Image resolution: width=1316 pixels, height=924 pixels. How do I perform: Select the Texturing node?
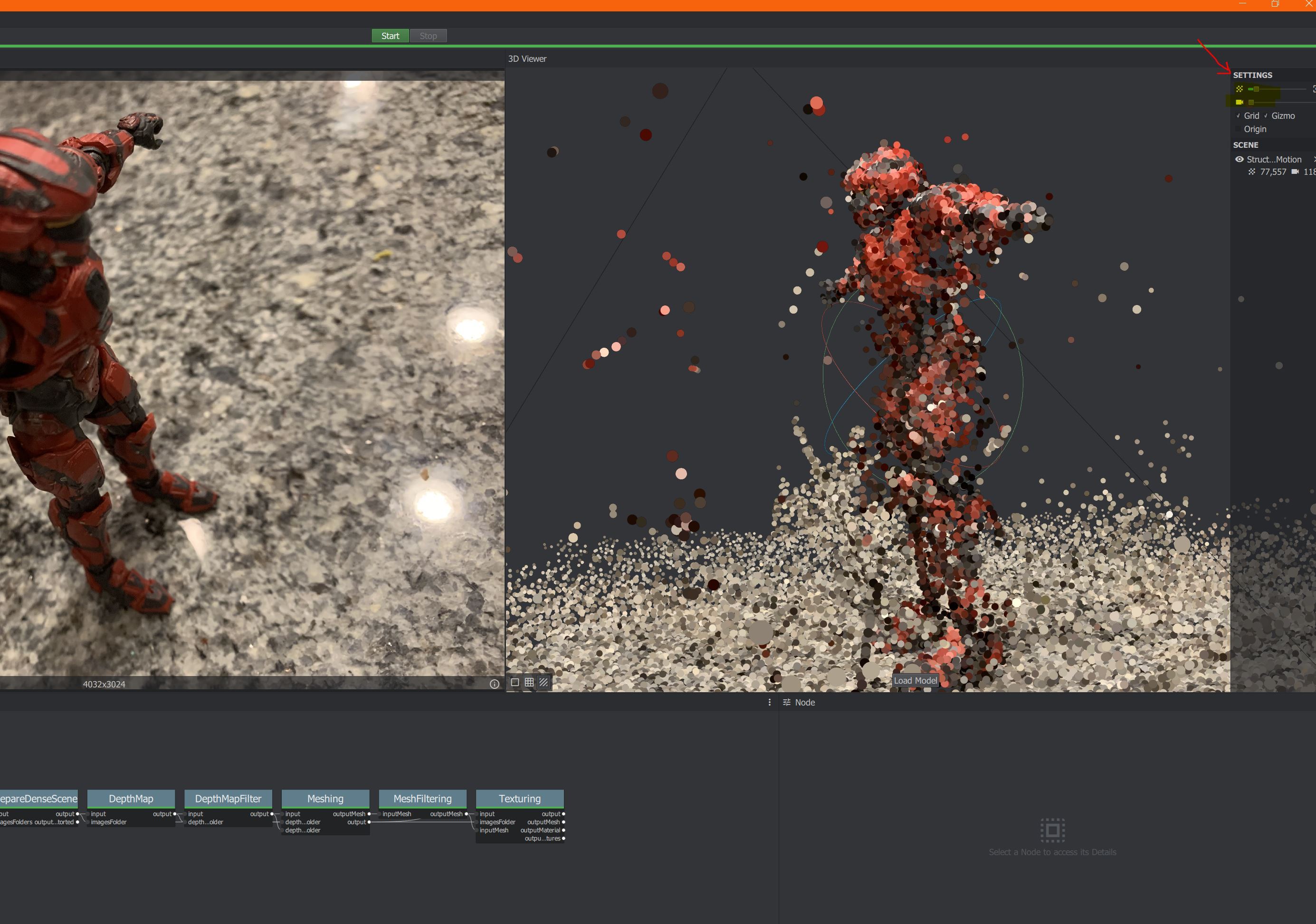click(x=520, y=799)
